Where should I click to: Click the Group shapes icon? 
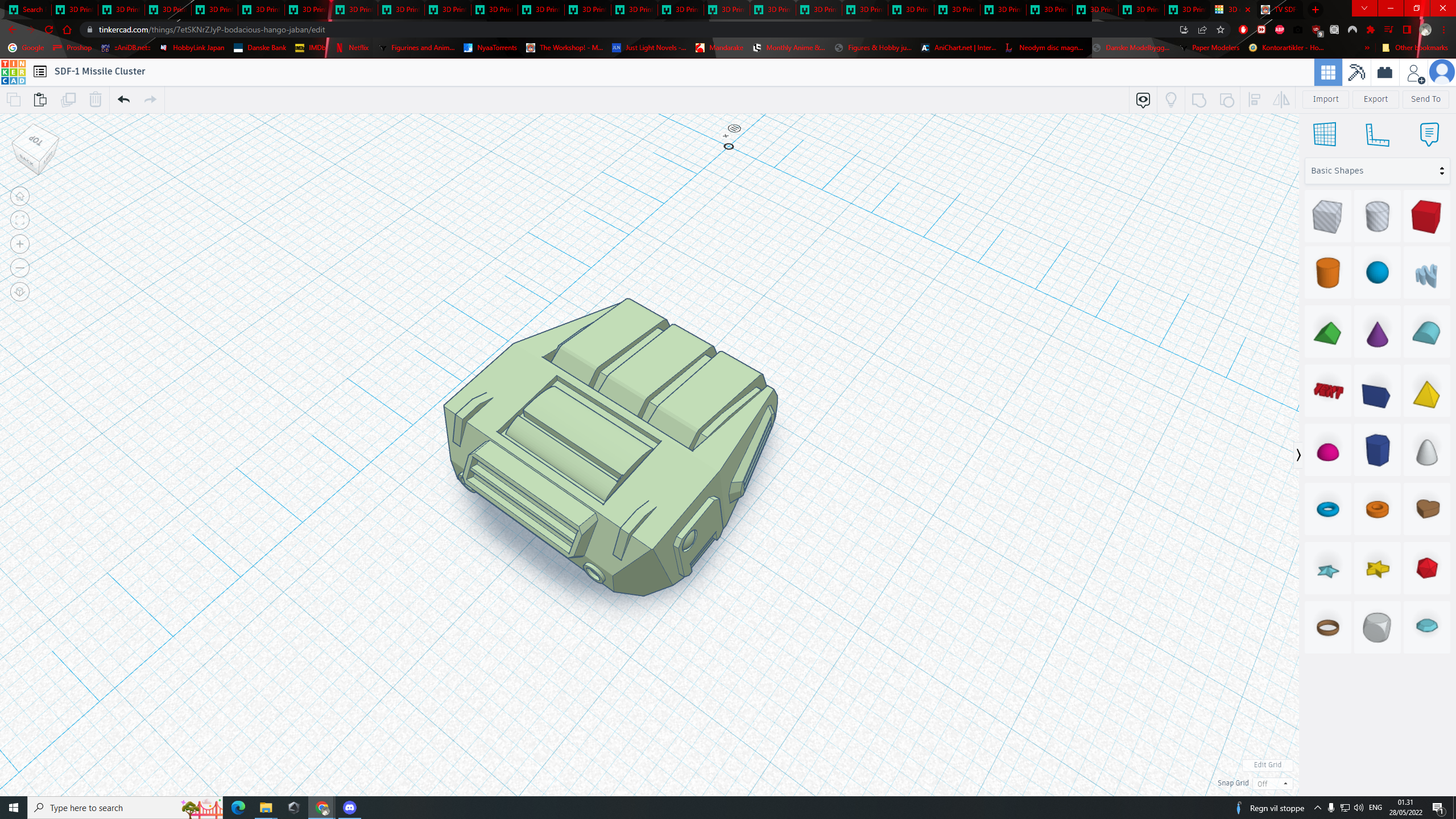[1199, 100]
